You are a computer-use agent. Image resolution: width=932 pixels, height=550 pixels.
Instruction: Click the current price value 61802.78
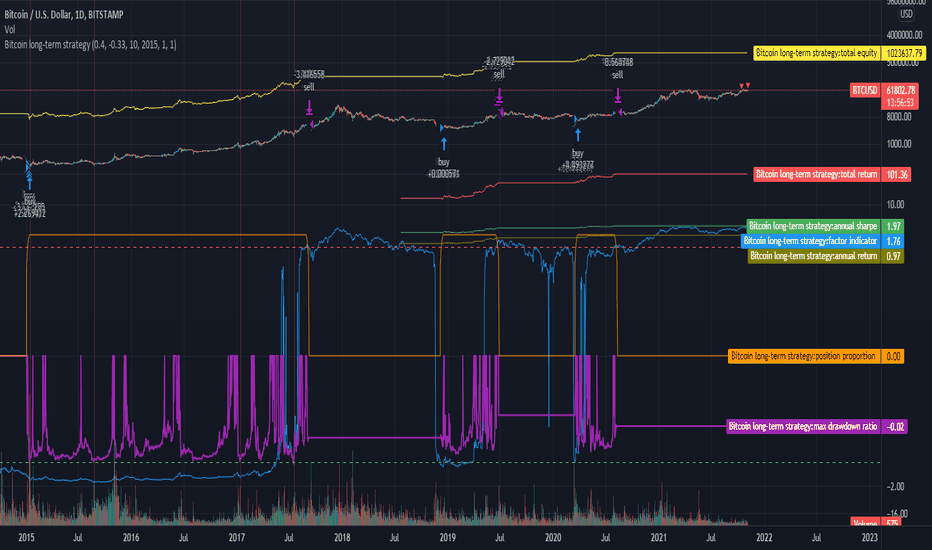click(900, 90)
